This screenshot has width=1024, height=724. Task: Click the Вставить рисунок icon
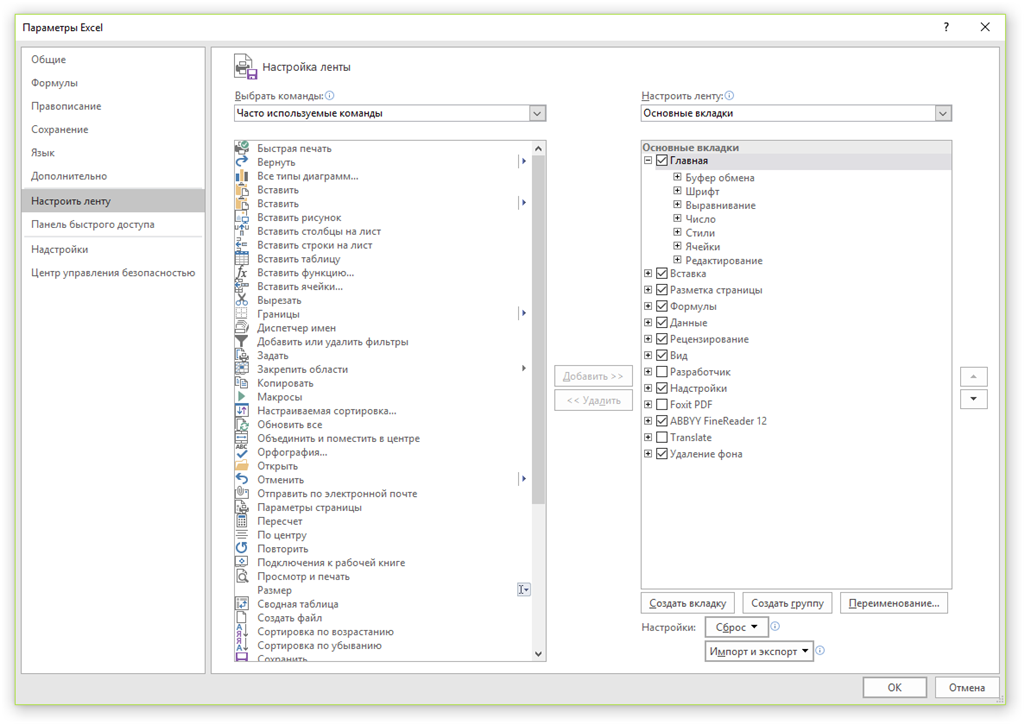242,217
